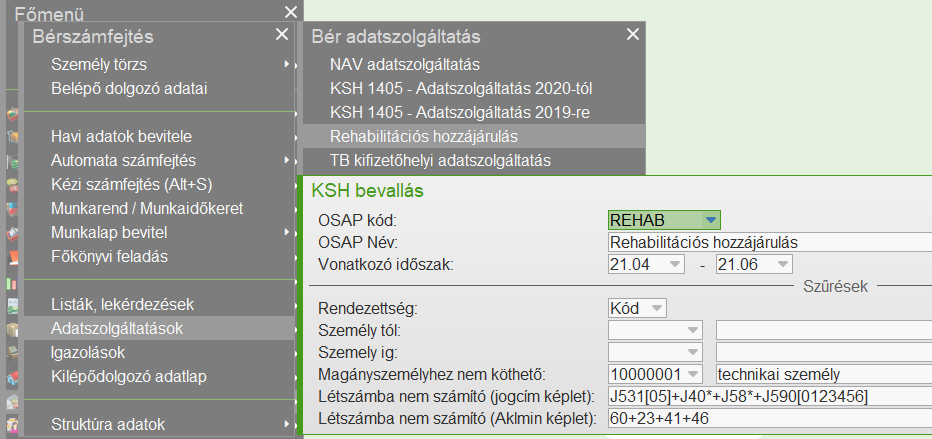Click the house icon in left sidebar

pyautogui.click(x=12, y=378)
